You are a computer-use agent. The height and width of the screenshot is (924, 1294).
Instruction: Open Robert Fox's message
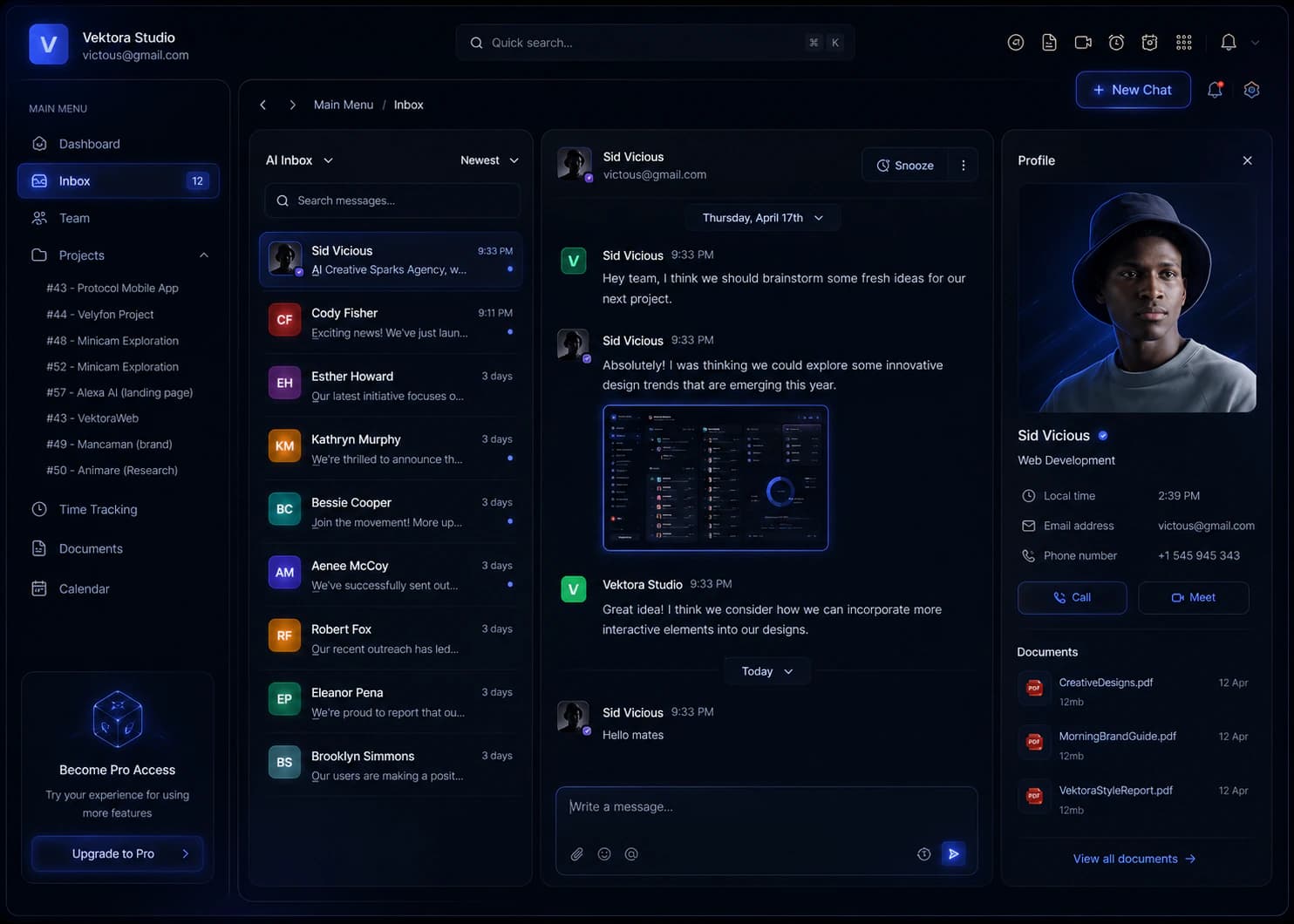click(x=391, y=638)
